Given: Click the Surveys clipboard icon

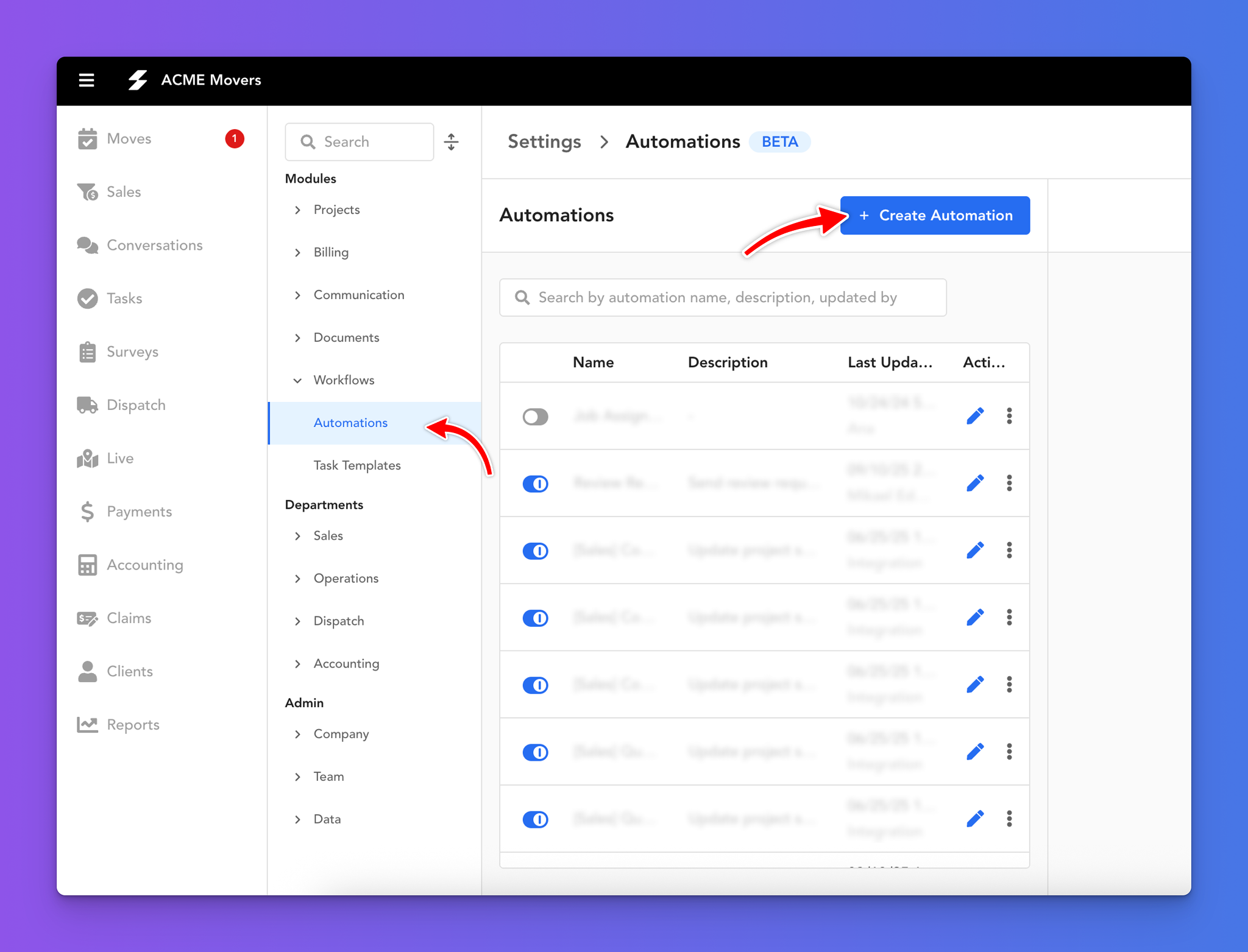Looking at the screenshot, I should tap(87, 352).
